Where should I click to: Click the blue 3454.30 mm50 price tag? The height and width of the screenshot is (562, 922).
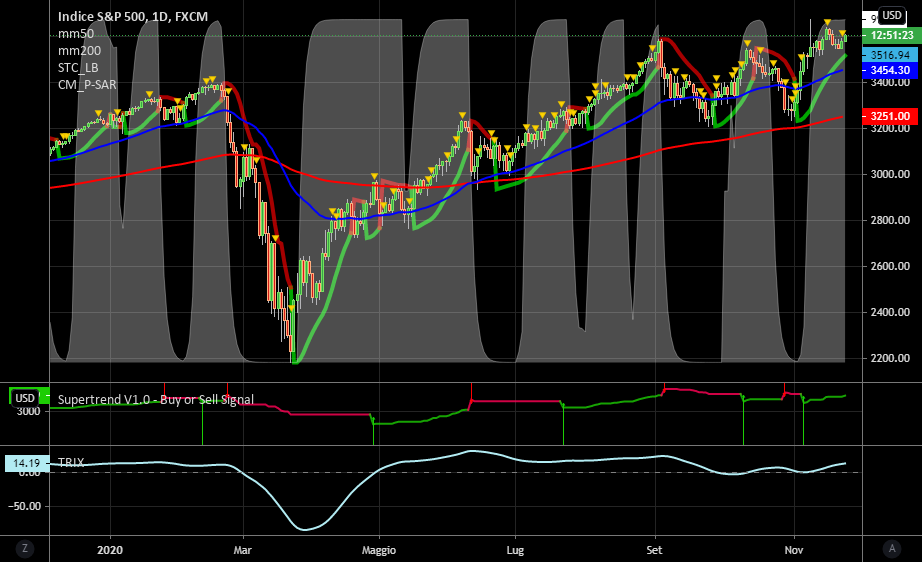[890, 70]
